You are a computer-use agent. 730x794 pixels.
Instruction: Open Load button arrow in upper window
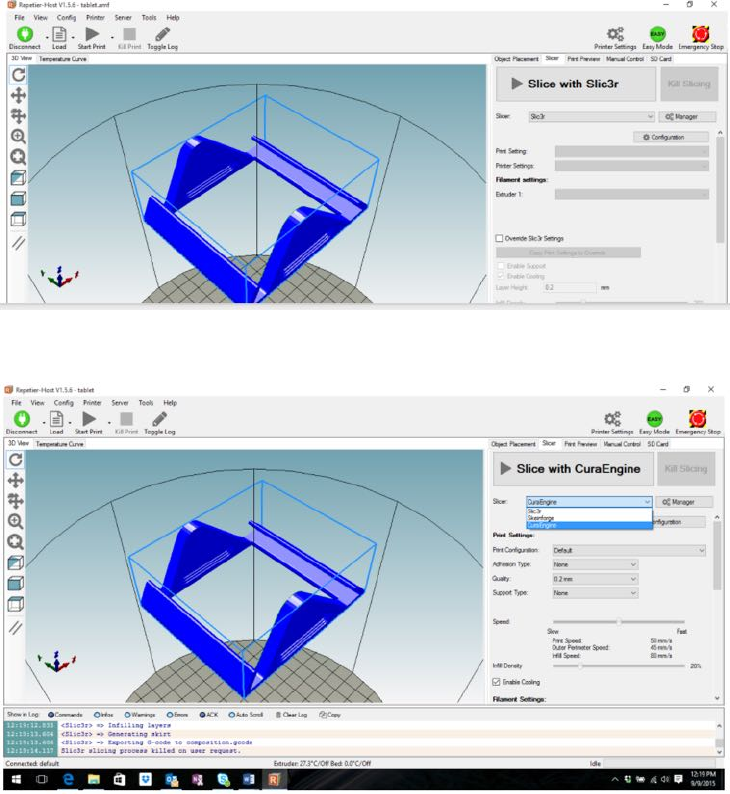coord(73,37)
